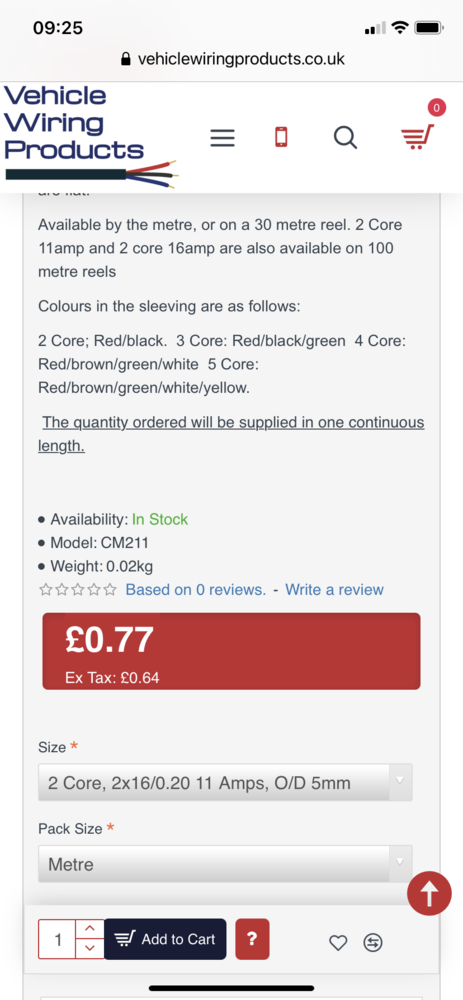
Task: Open the search magnifier icon
Action: click(x=345, y=137)
